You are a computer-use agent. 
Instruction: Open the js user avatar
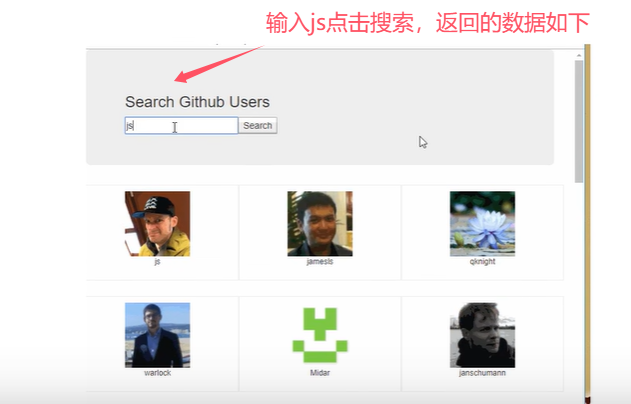tap(157, 224)
